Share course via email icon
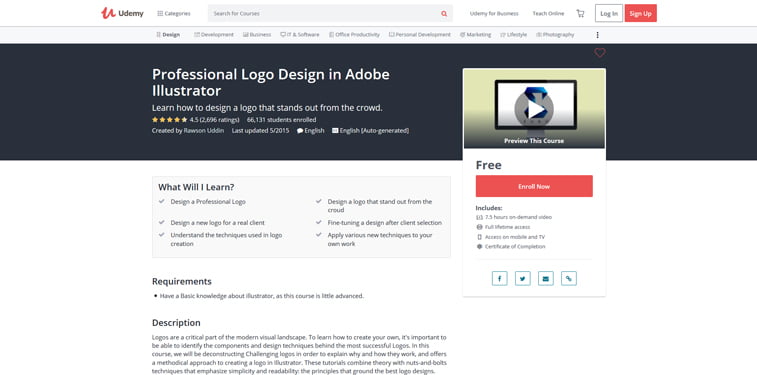This screenshot has height=375, width=757. click(x=546, y=278)
